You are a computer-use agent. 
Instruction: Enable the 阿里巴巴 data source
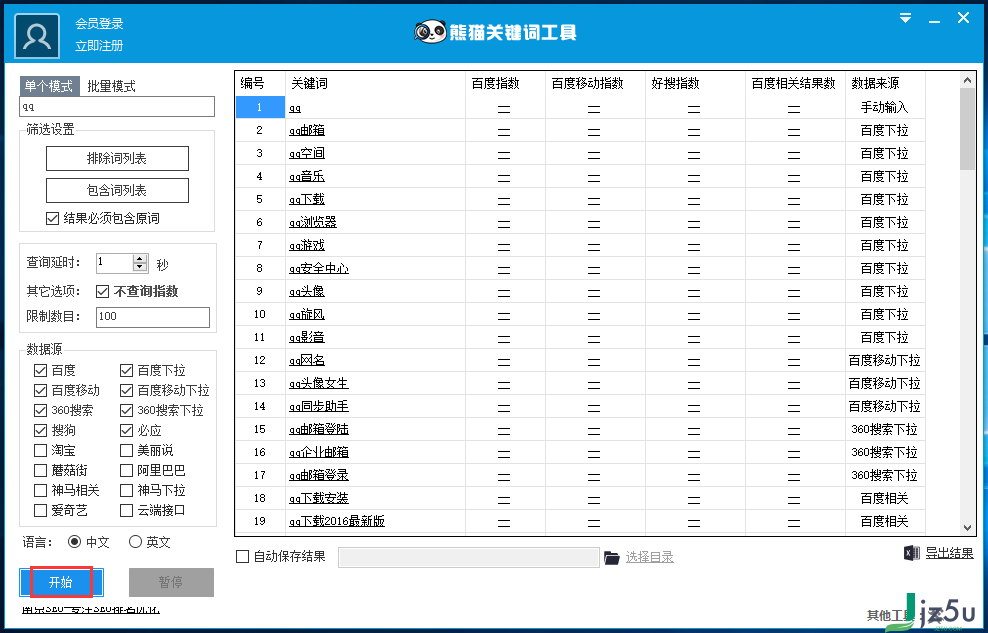pyautogui.click(x=126, y=470)
